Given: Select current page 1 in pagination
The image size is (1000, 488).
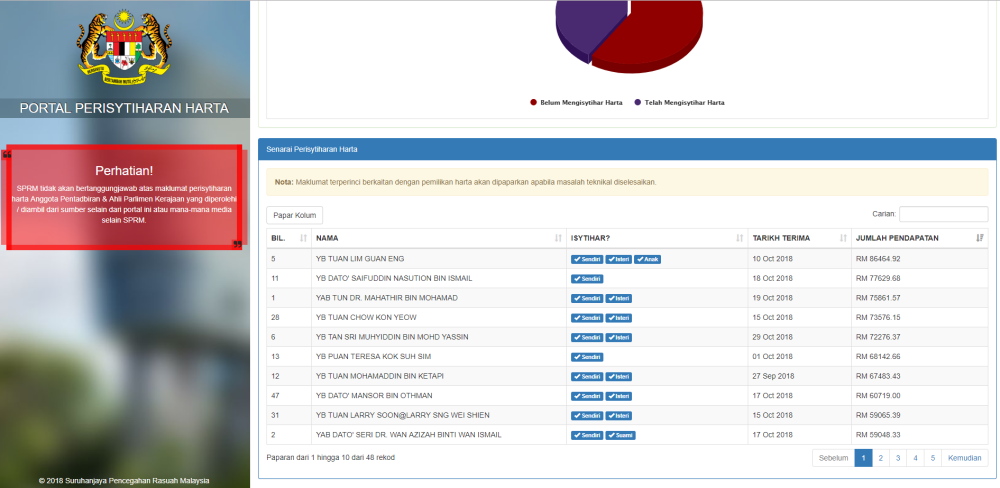Looking at the screenshot, I should [863, 458].
